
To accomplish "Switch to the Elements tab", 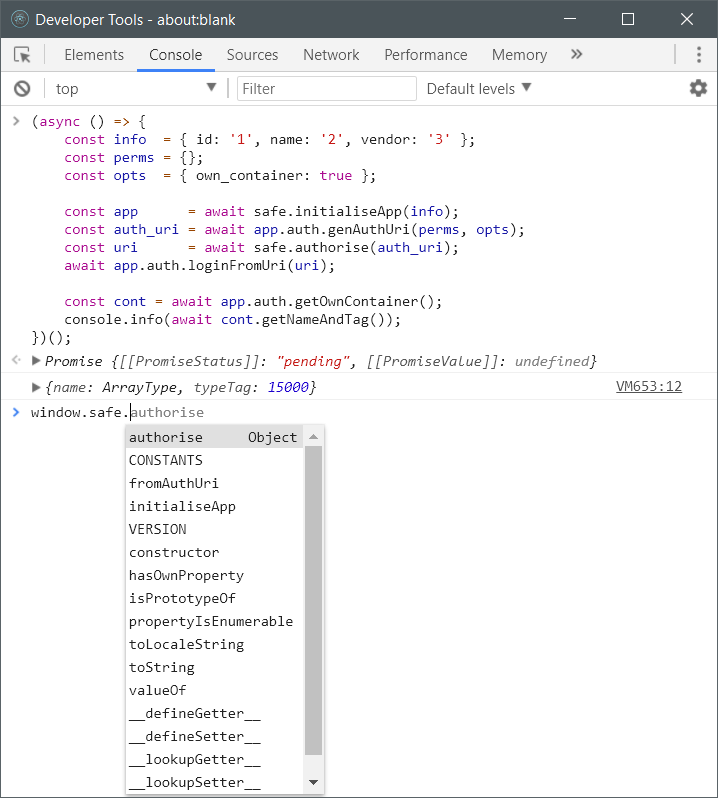I will point(94,55).
